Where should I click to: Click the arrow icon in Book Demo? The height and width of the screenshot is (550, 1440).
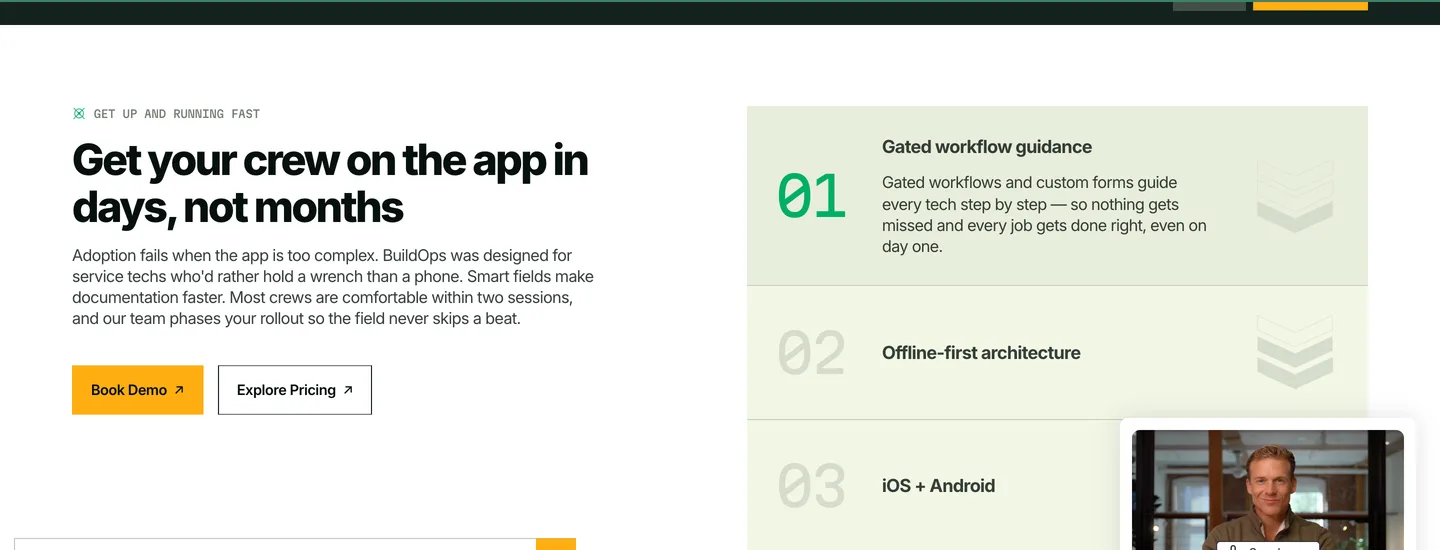179,390
